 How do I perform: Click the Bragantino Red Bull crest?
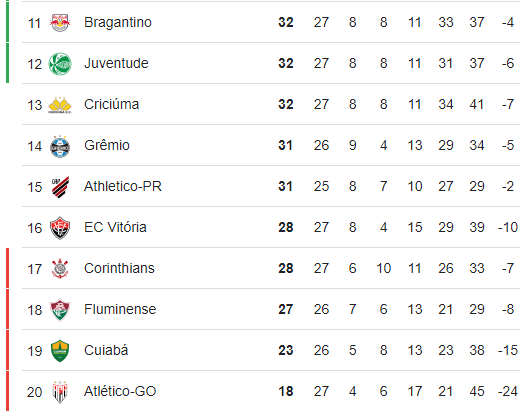[x=60, y=23]
